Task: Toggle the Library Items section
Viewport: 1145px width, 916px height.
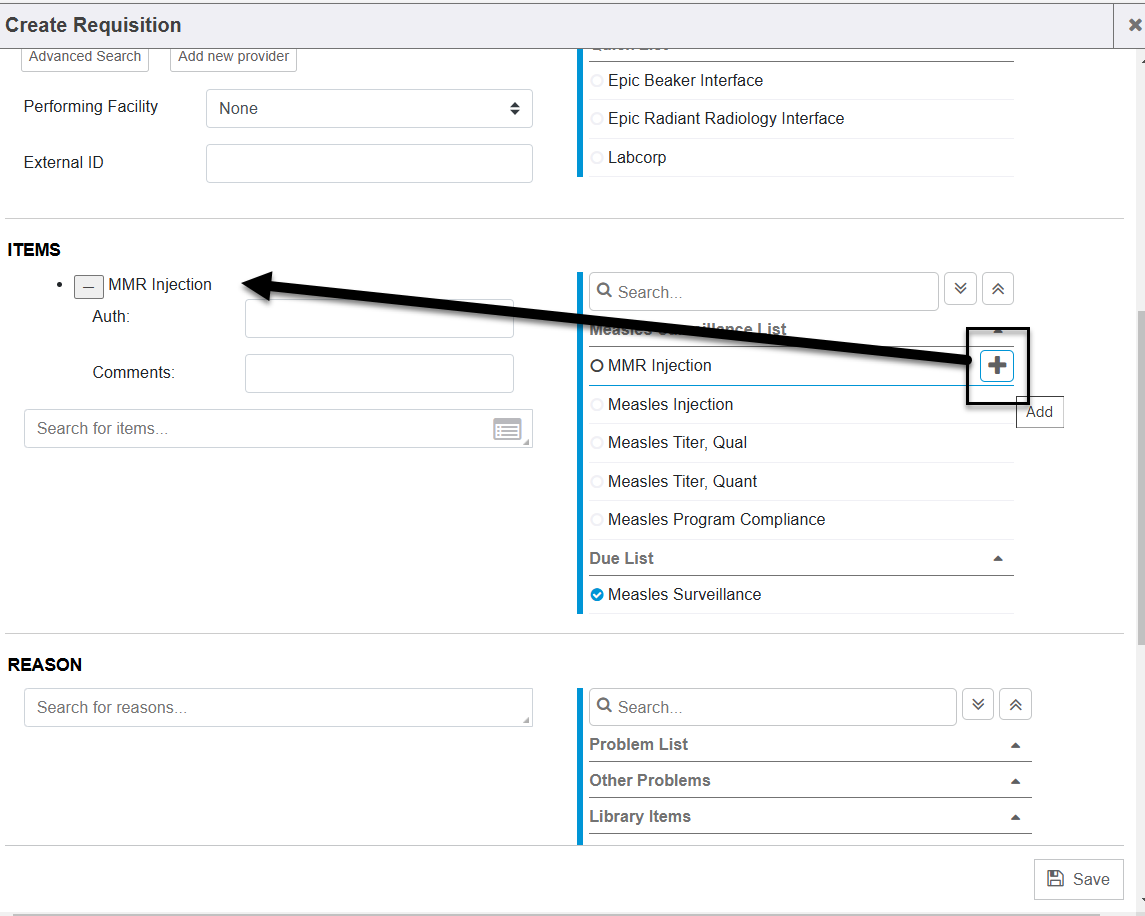Action: click(1015, 817)
